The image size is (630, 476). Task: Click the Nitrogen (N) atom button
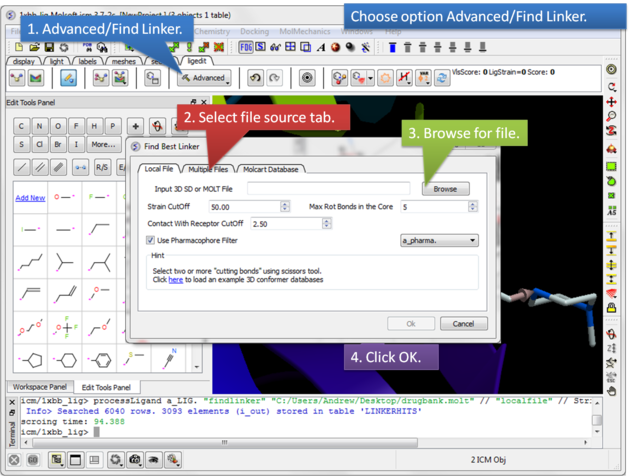38,126
